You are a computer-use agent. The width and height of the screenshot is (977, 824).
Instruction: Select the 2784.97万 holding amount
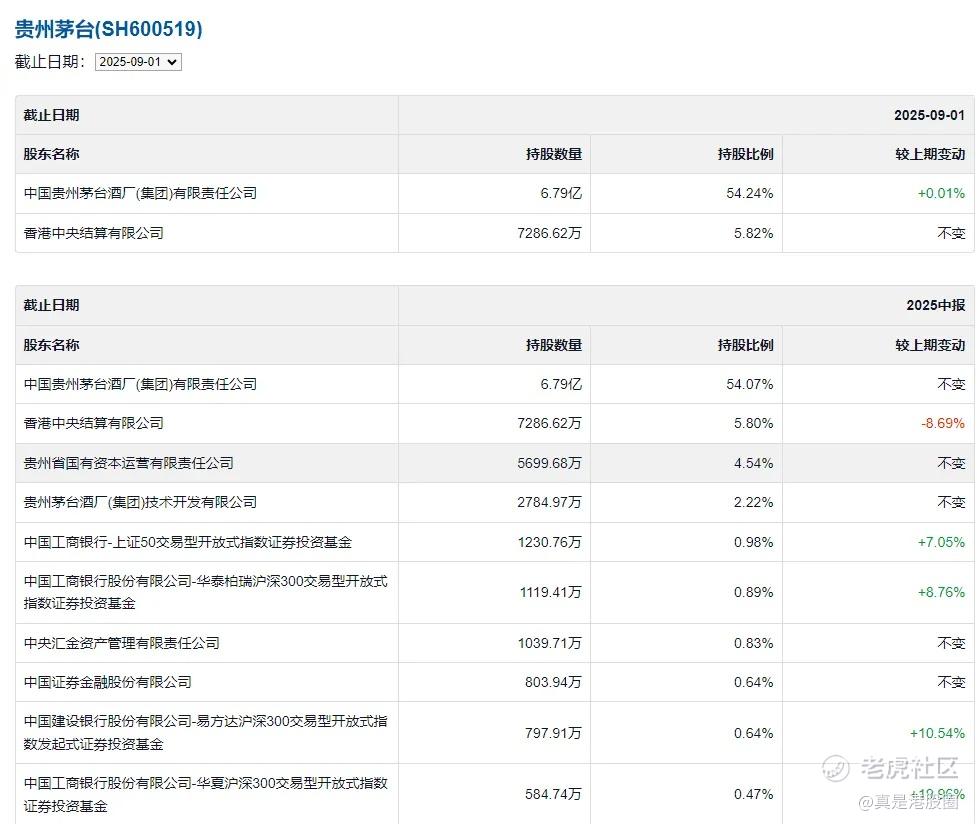coord(549,502)
